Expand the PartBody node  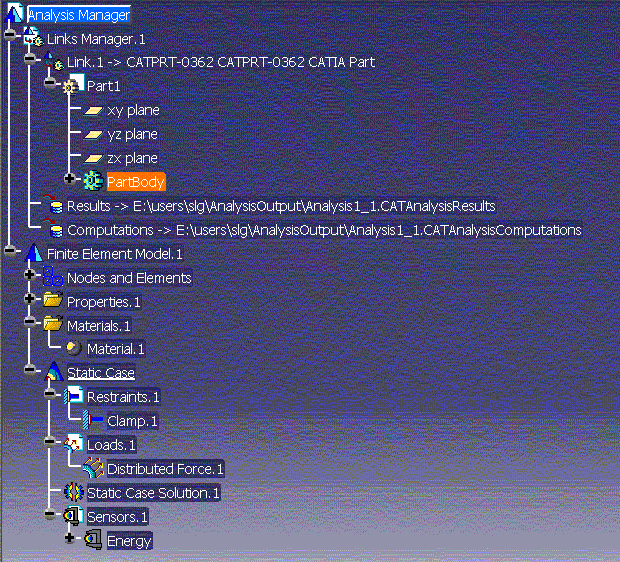[69, 180]
